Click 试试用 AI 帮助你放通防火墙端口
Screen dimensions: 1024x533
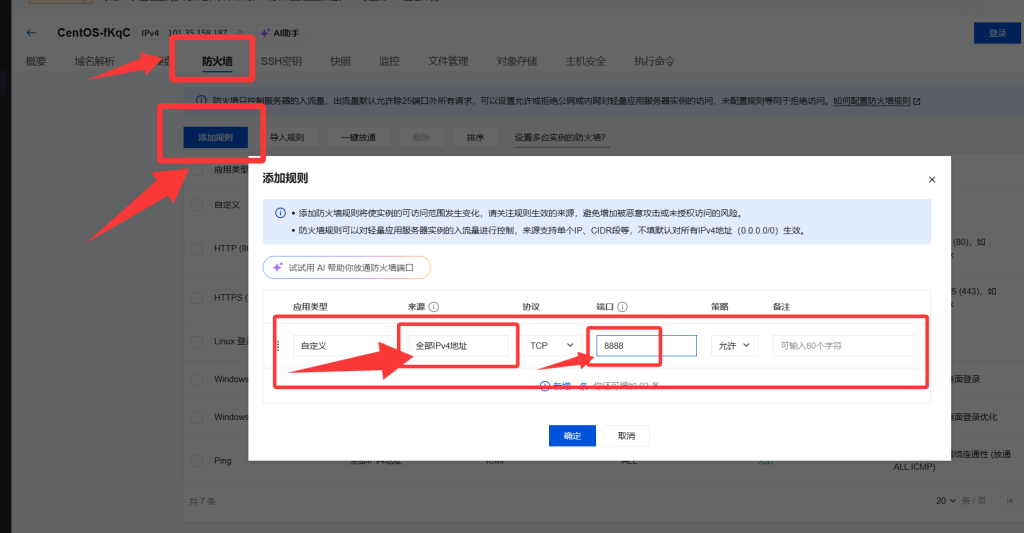tap(347, 267)
